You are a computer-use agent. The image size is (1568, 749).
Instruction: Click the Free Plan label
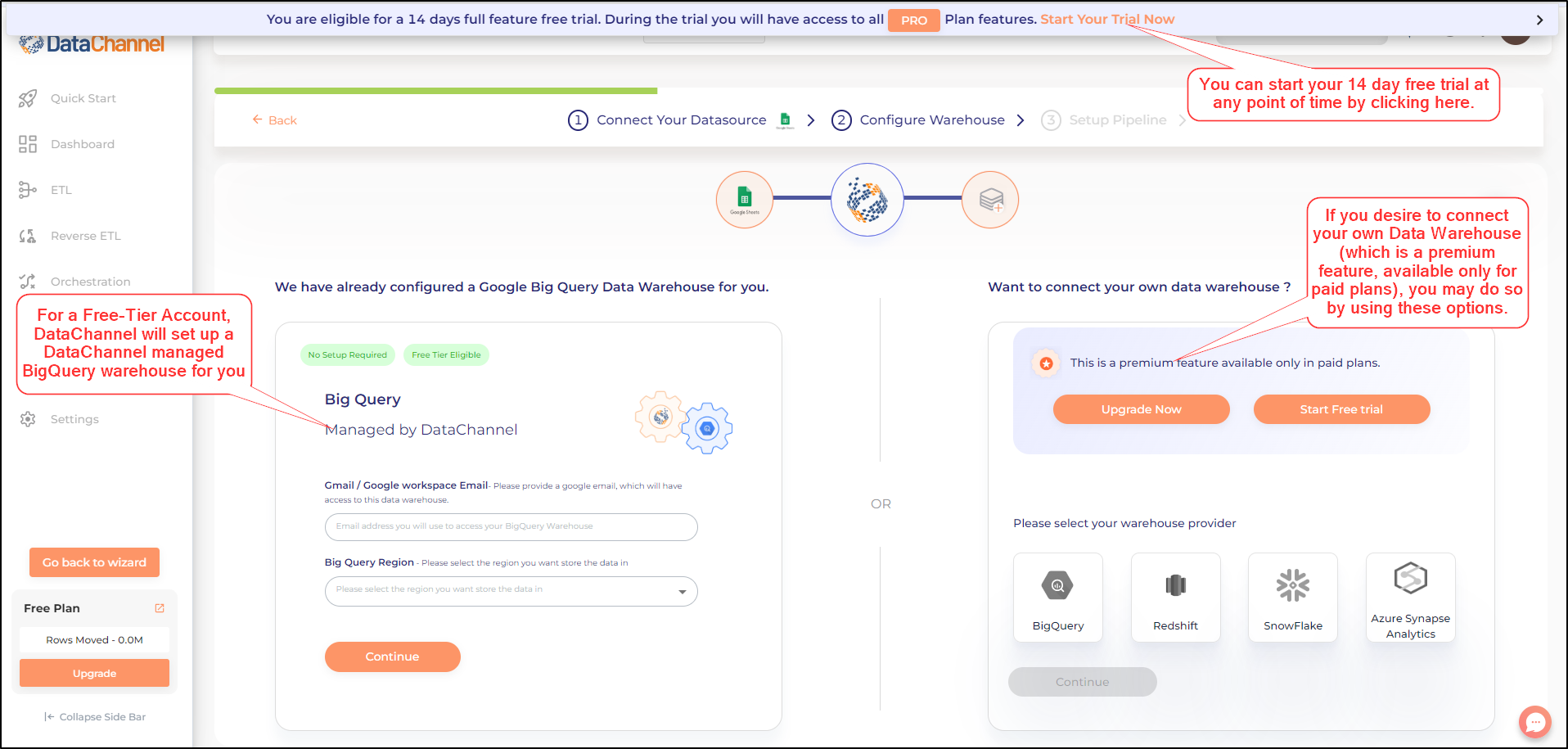[x=52, y=608]
